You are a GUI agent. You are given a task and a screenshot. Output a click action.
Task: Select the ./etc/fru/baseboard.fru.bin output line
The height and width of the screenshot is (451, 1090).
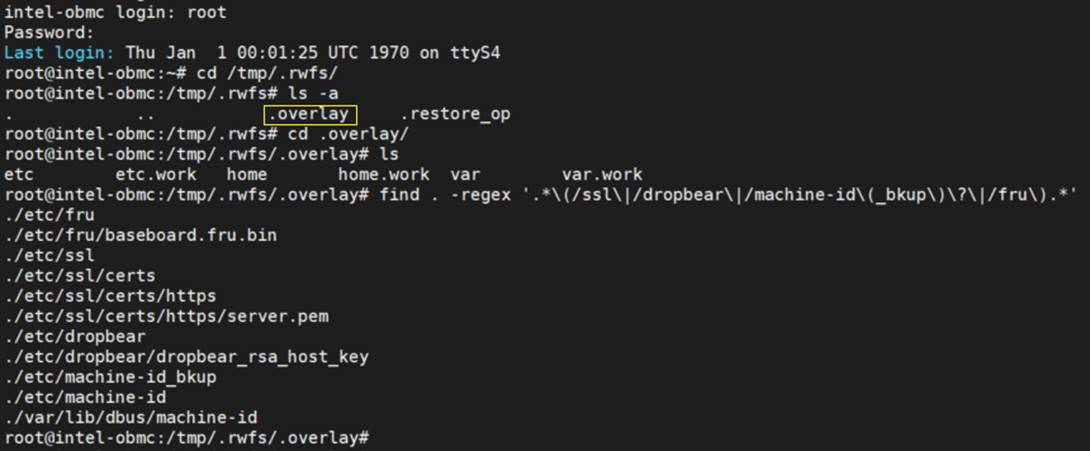(x=141, y=235)
